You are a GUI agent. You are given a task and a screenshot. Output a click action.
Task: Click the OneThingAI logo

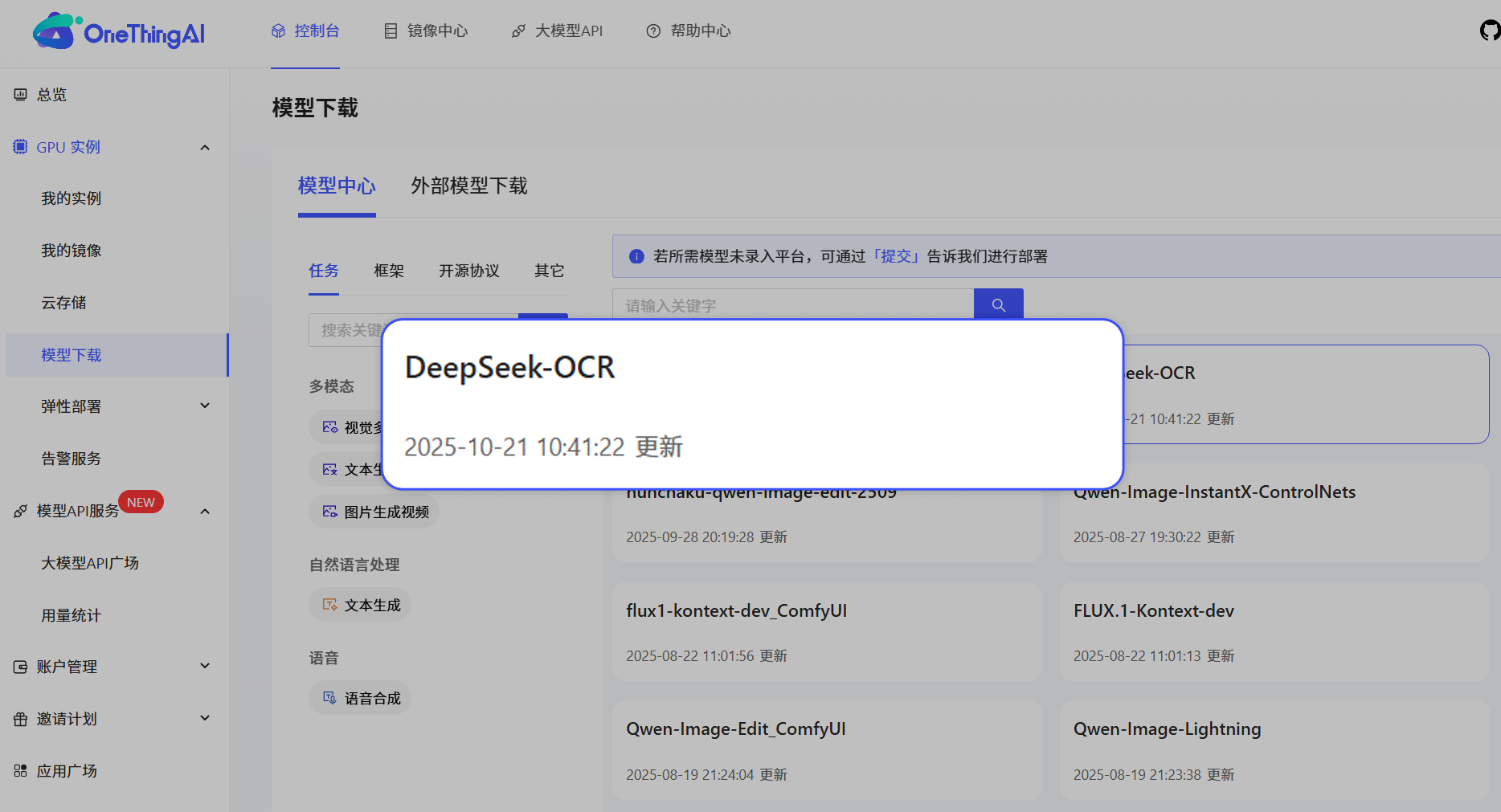119,32
